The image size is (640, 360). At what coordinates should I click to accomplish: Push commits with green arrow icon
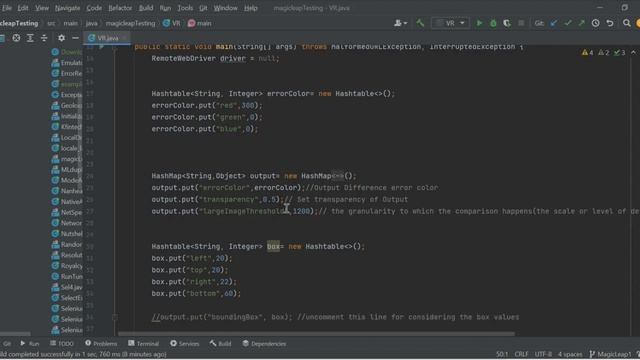[582, 23]
